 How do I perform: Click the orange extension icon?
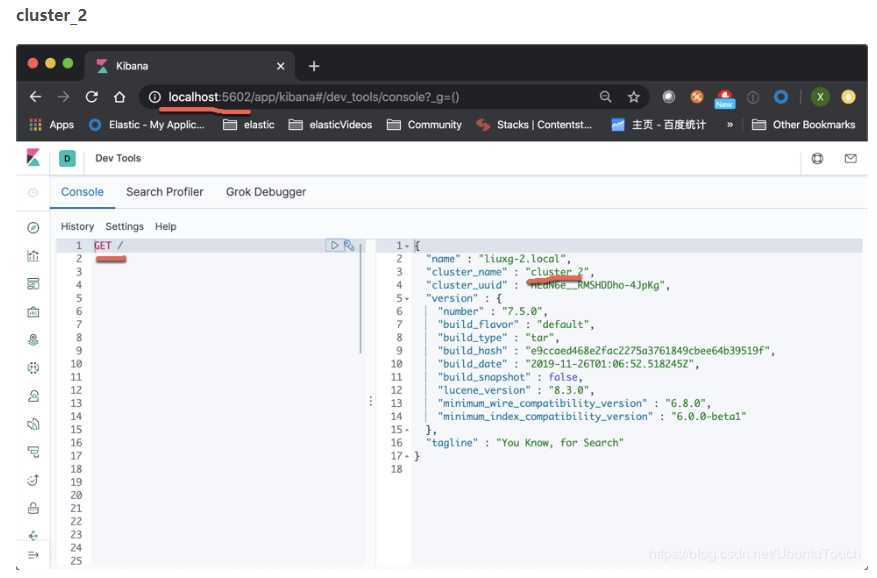point(697,97)
